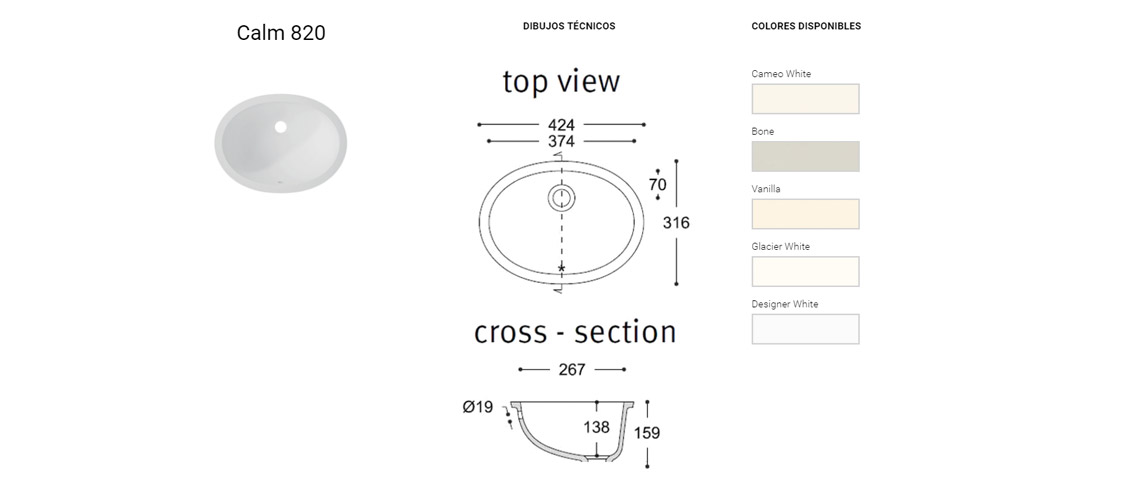The image size is (1140, 487).
Task: Click the Colores Disponibles heading
Action: tap(806, 26)
